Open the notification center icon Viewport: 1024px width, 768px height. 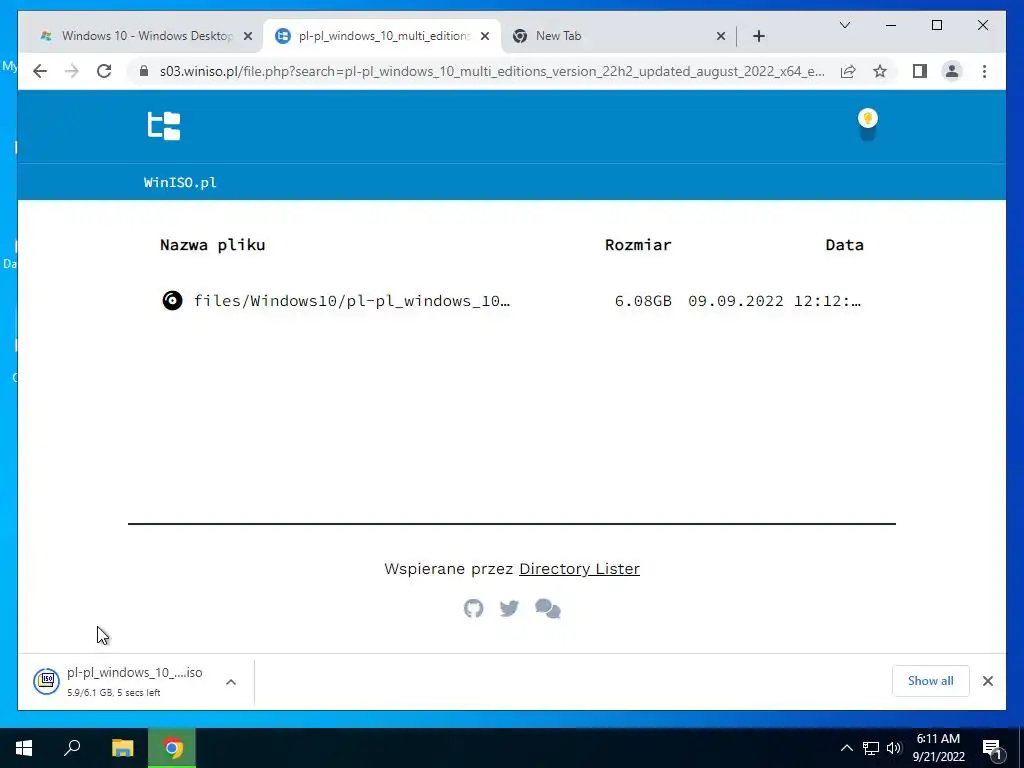993,749
